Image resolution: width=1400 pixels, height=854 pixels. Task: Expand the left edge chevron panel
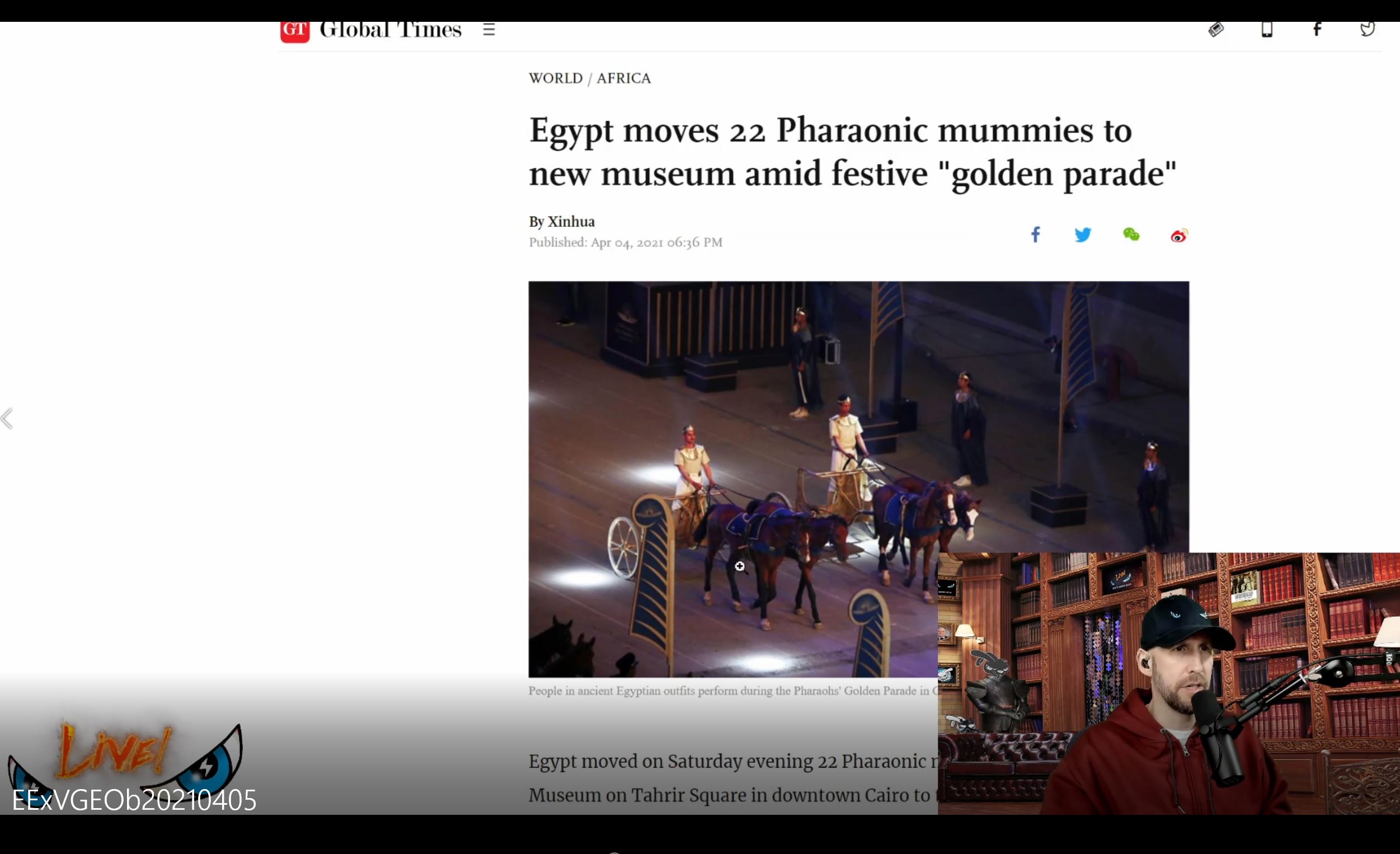click(7, 419)
